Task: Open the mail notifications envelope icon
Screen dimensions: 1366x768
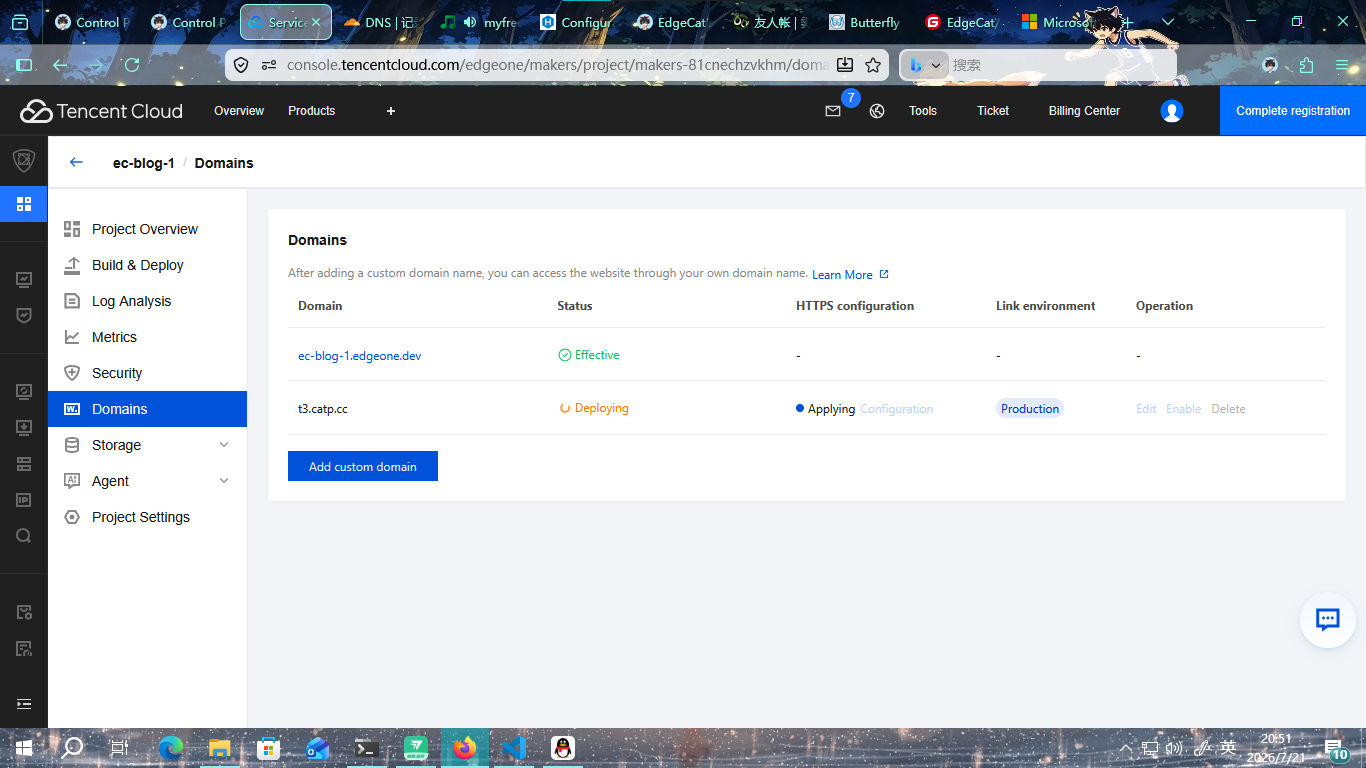Action: [833, 111]
